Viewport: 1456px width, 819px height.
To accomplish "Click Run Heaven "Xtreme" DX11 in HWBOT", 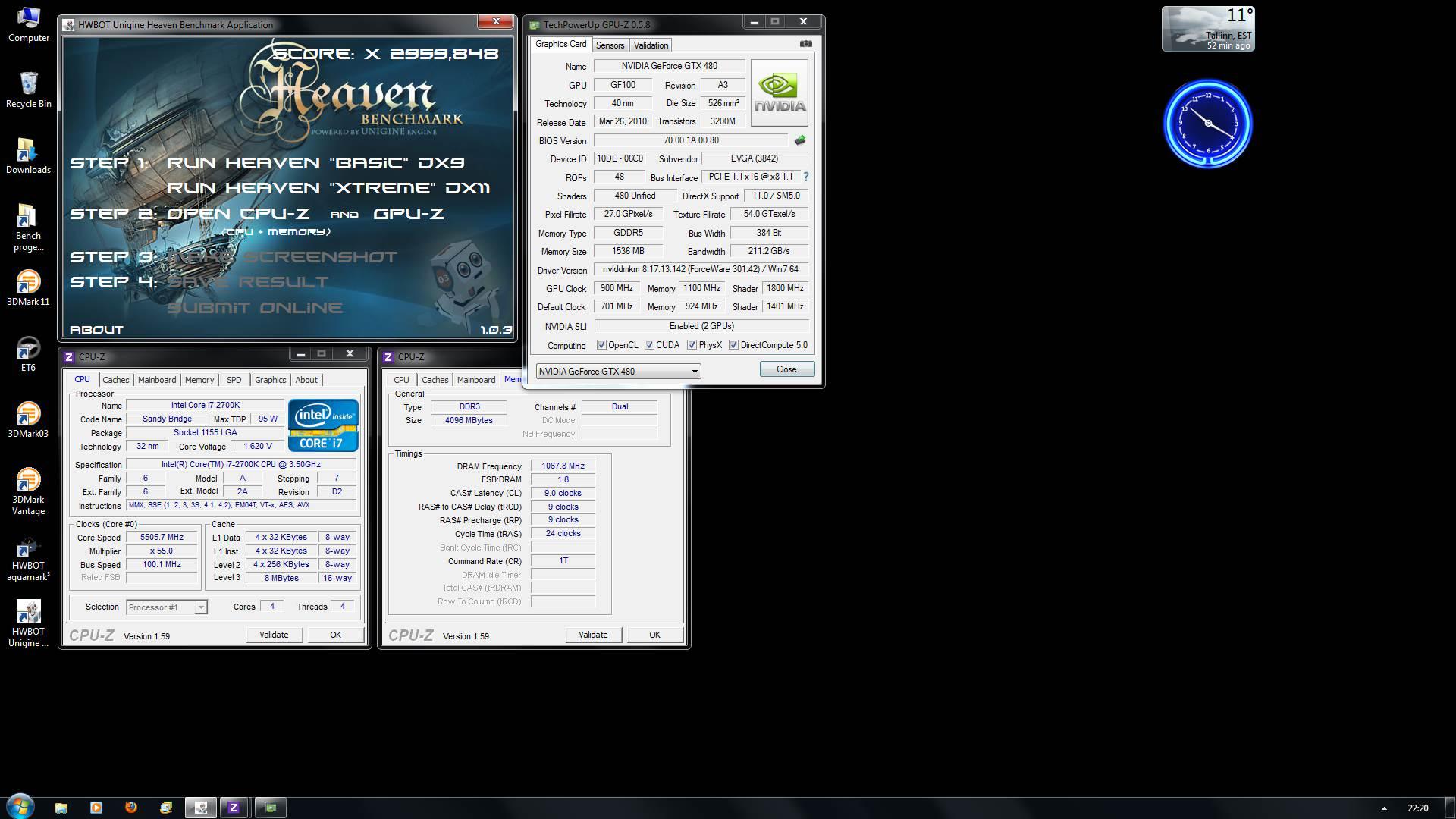I will click(x=328, y=187).
